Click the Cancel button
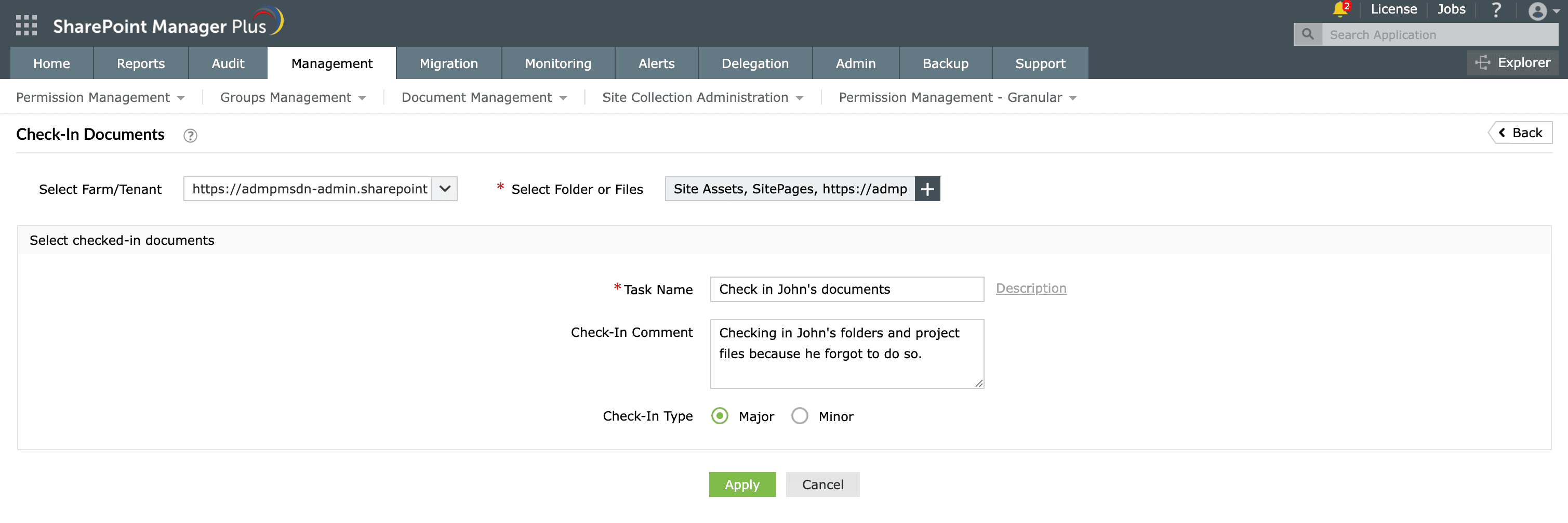The image size is (1568, 523). 822,485
